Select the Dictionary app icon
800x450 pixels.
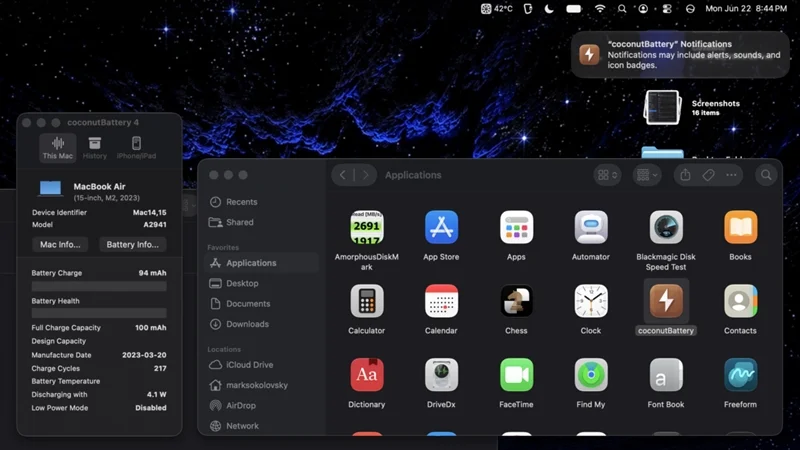click(x=366, y=374)
